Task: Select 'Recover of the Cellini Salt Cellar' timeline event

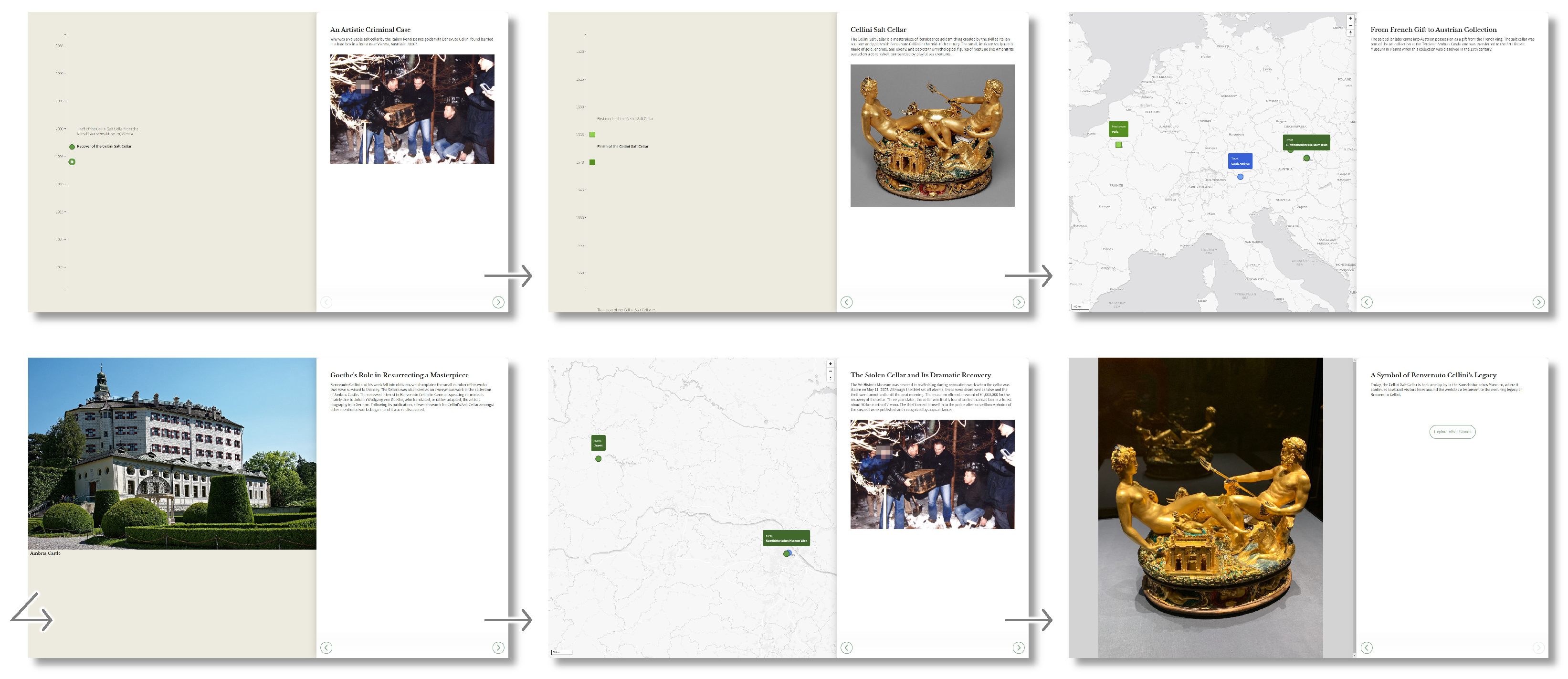Action: point(104,146)
